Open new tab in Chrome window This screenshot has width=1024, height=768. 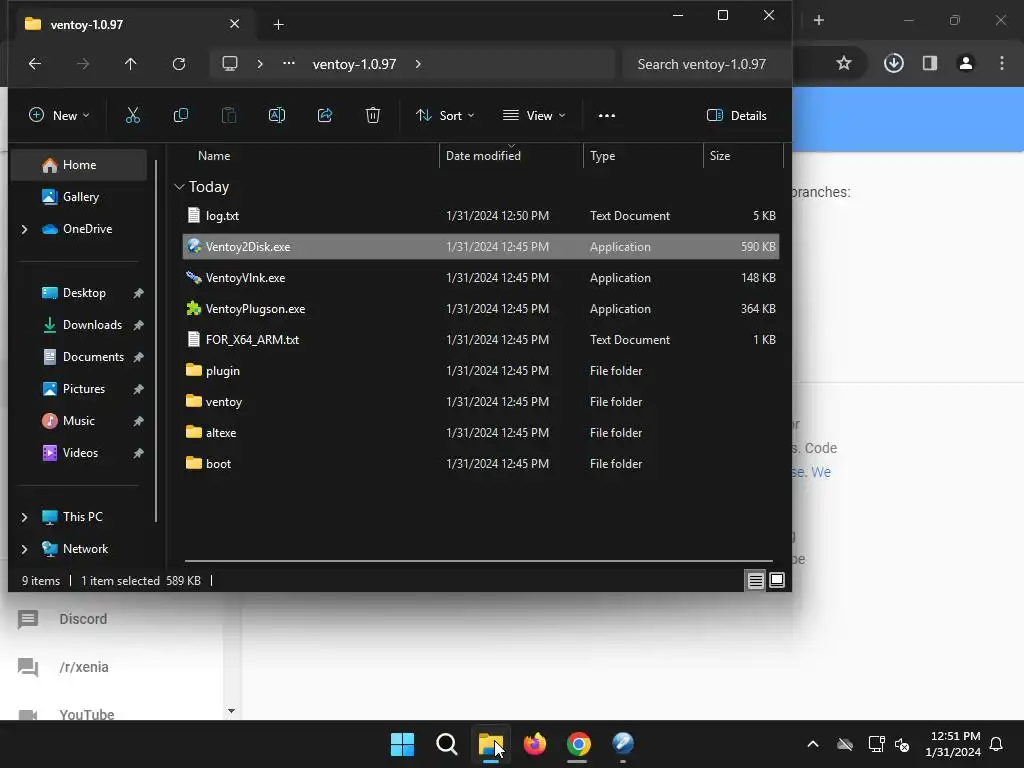[818, 20]
